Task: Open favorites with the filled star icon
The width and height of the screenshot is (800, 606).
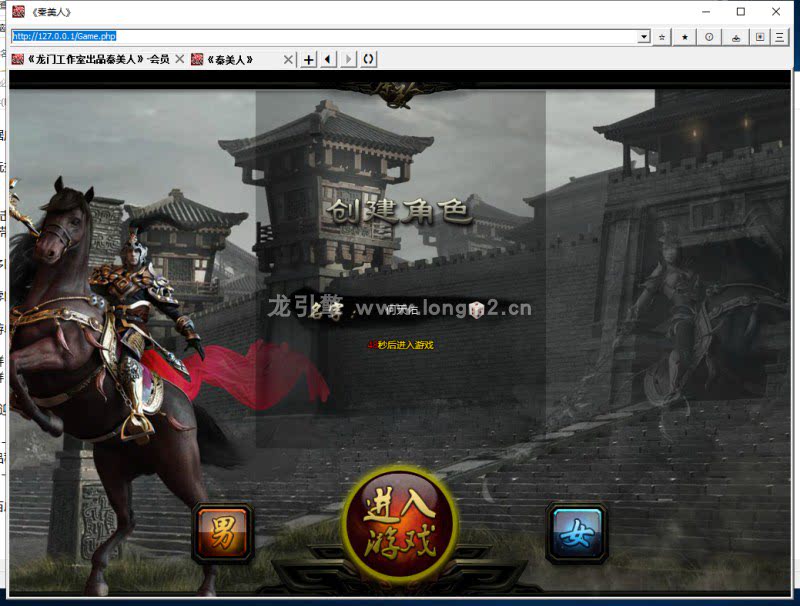Action: tap(685, 37)
